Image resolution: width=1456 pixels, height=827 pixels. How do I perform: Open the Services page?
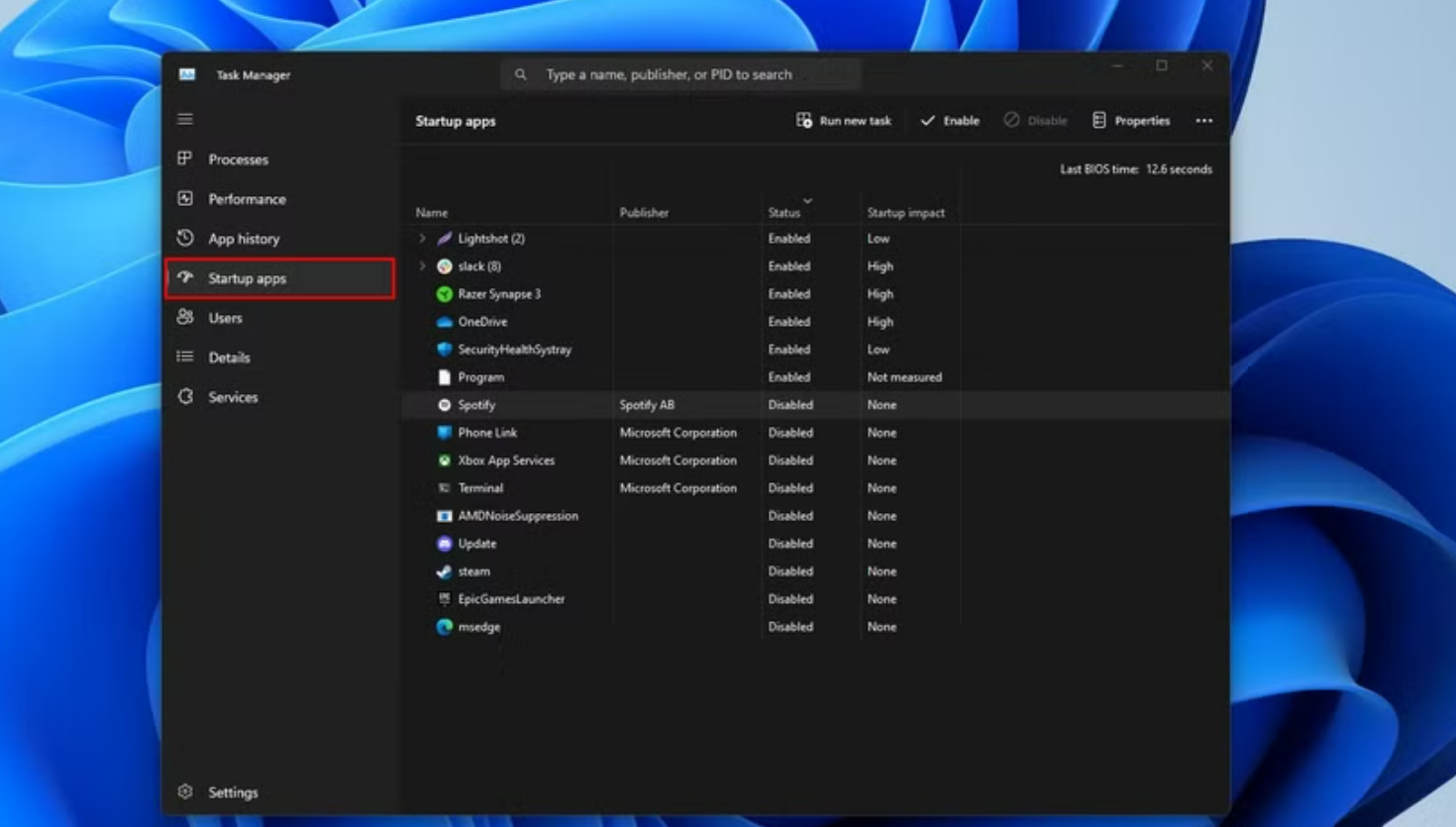(x=280, y=397)
